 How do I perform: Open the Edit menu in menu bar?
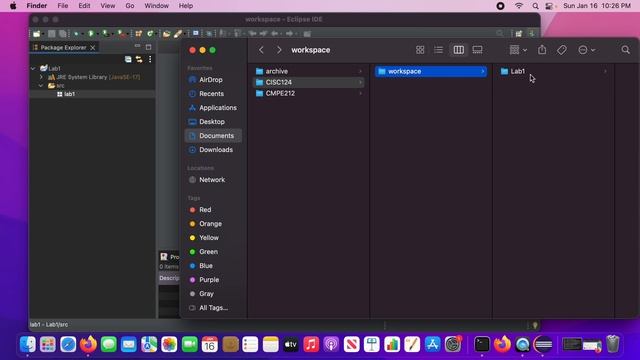pyautogui.click(x=84, y=6)
